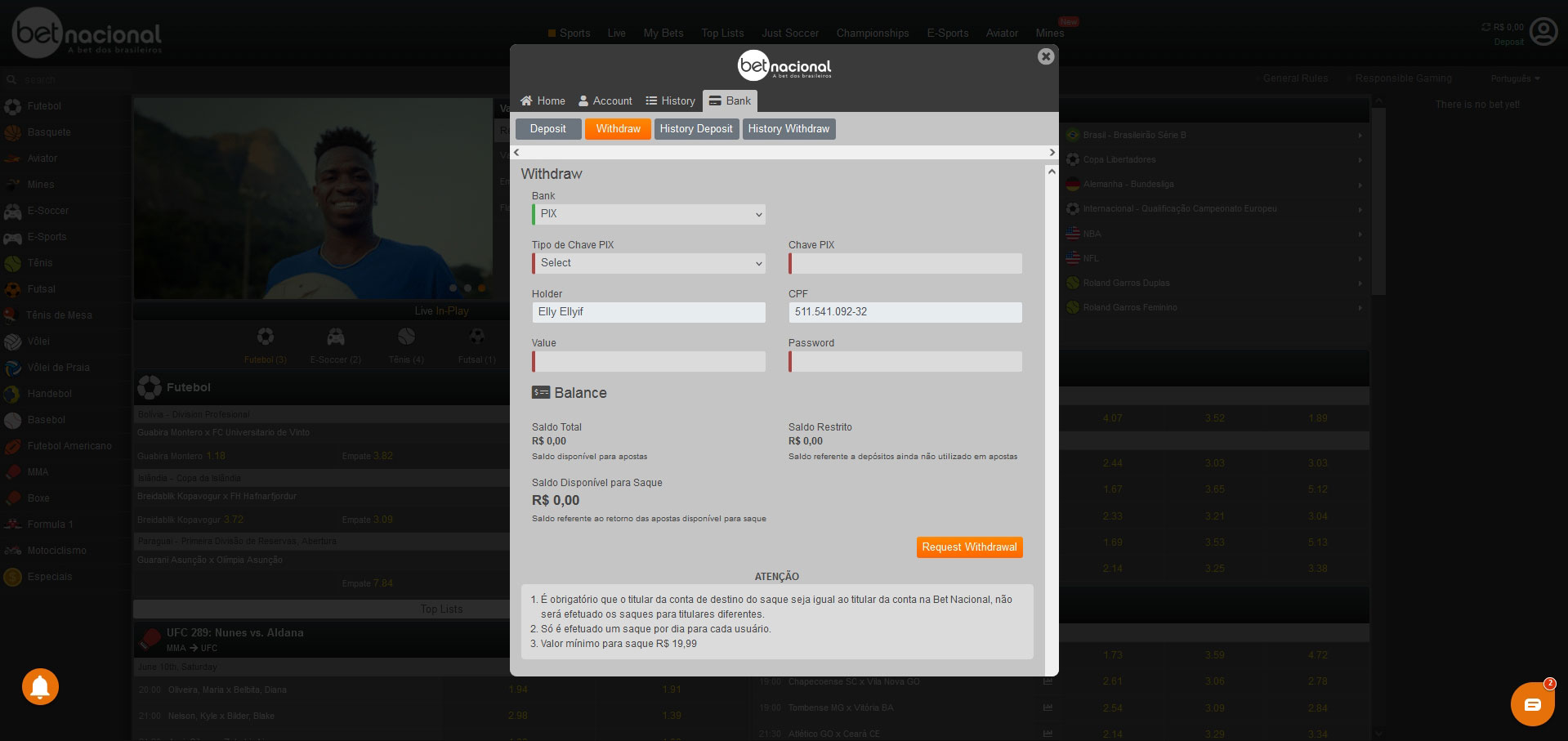The height and width of the screenshot is (741, 1568).
Task: Click the Holder name field
Action: click(x=649, y=312)
